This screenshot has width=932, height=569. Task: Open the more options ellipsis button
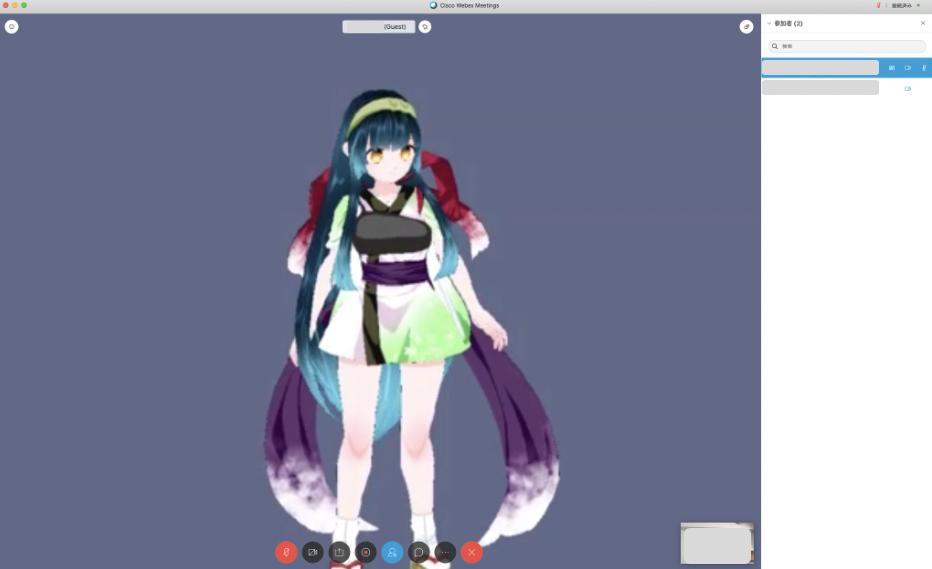(x=445, y=552)
